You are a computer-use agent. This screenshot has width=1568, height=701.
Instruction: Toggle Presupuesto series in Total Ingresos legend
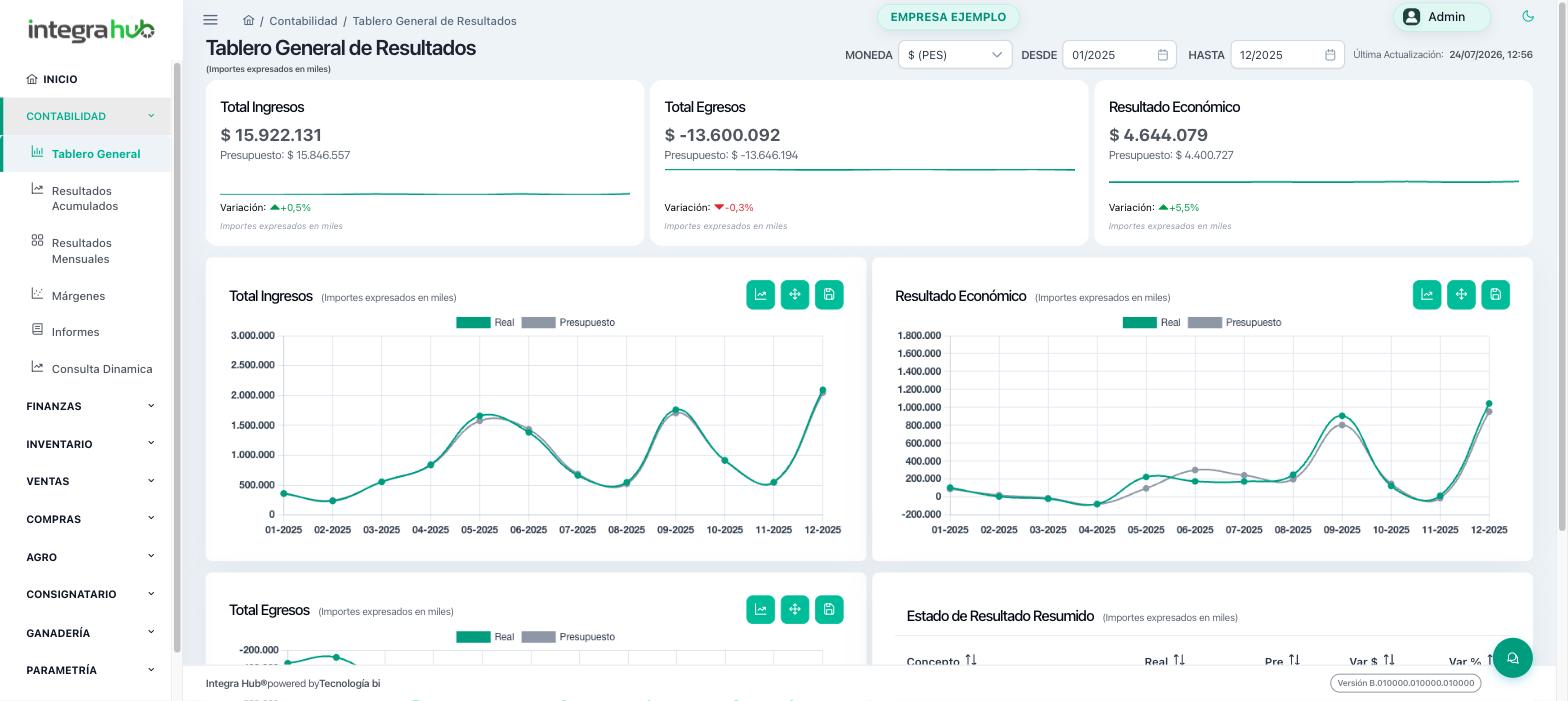pos(568,323)
